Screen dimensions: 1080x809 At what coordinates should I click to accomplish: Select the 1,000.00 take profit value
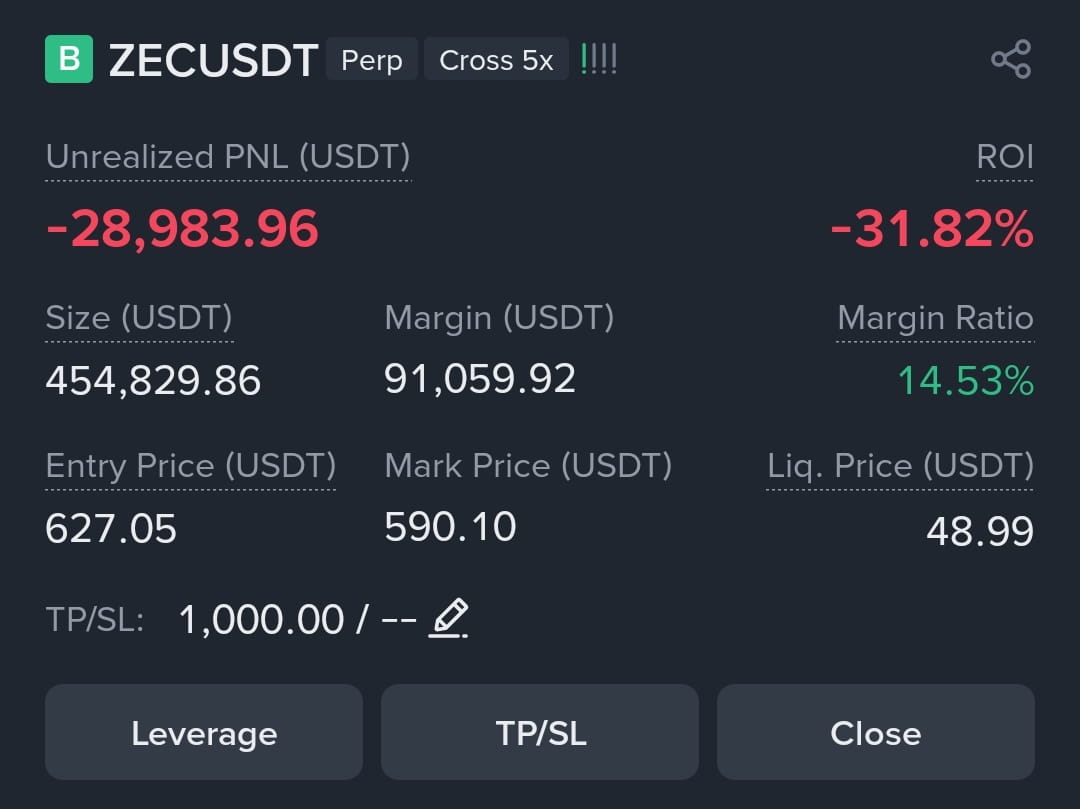coord(261,620)
